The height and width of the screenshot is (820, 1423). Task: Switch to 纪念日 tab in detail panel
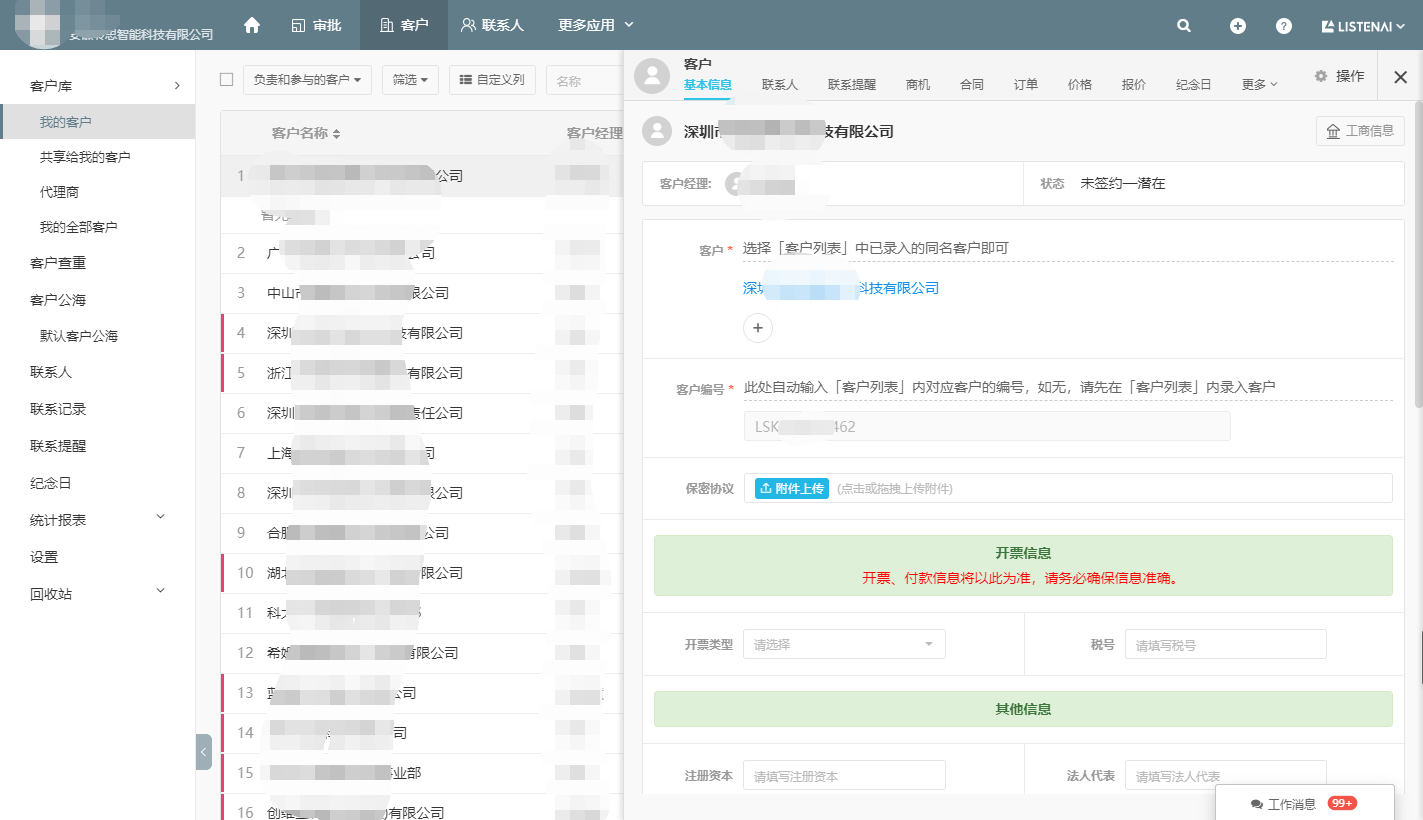pos(1194,85)
